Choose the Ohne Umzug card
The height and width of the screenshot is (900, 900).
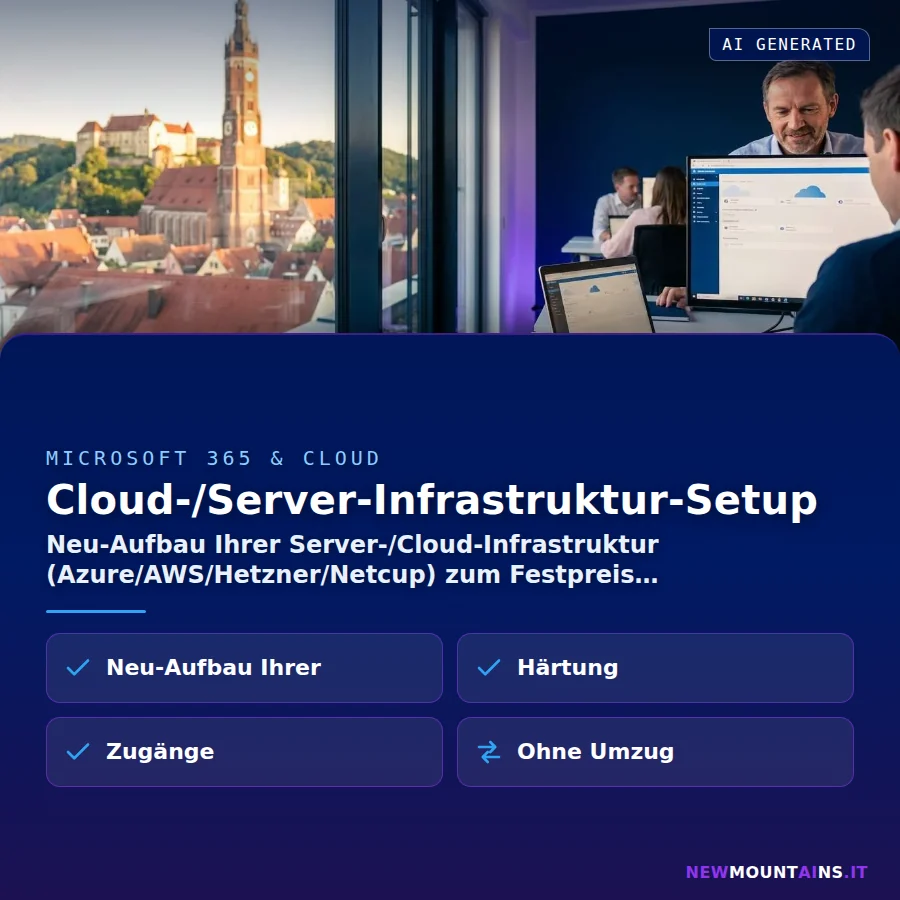pyautogui.click(x=655, y=751)
